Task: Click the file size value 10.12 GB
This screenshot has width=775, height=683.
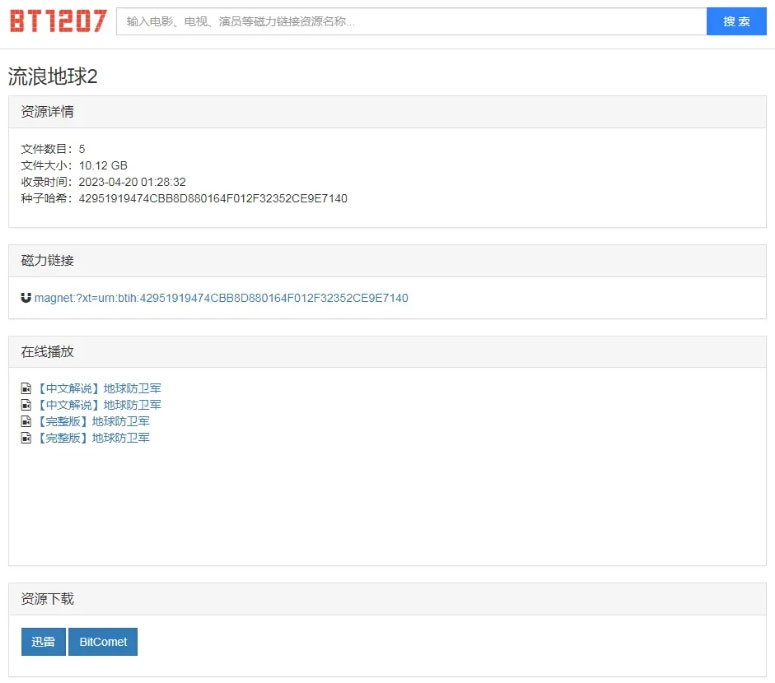Action: (x=103, y=165)
